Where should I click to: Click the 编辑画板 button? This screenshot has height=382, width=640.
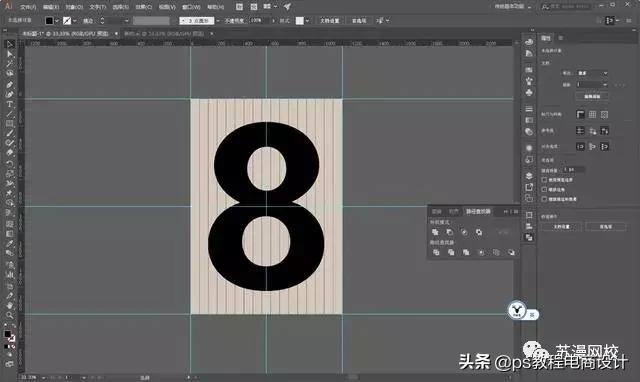pos(592,97)
